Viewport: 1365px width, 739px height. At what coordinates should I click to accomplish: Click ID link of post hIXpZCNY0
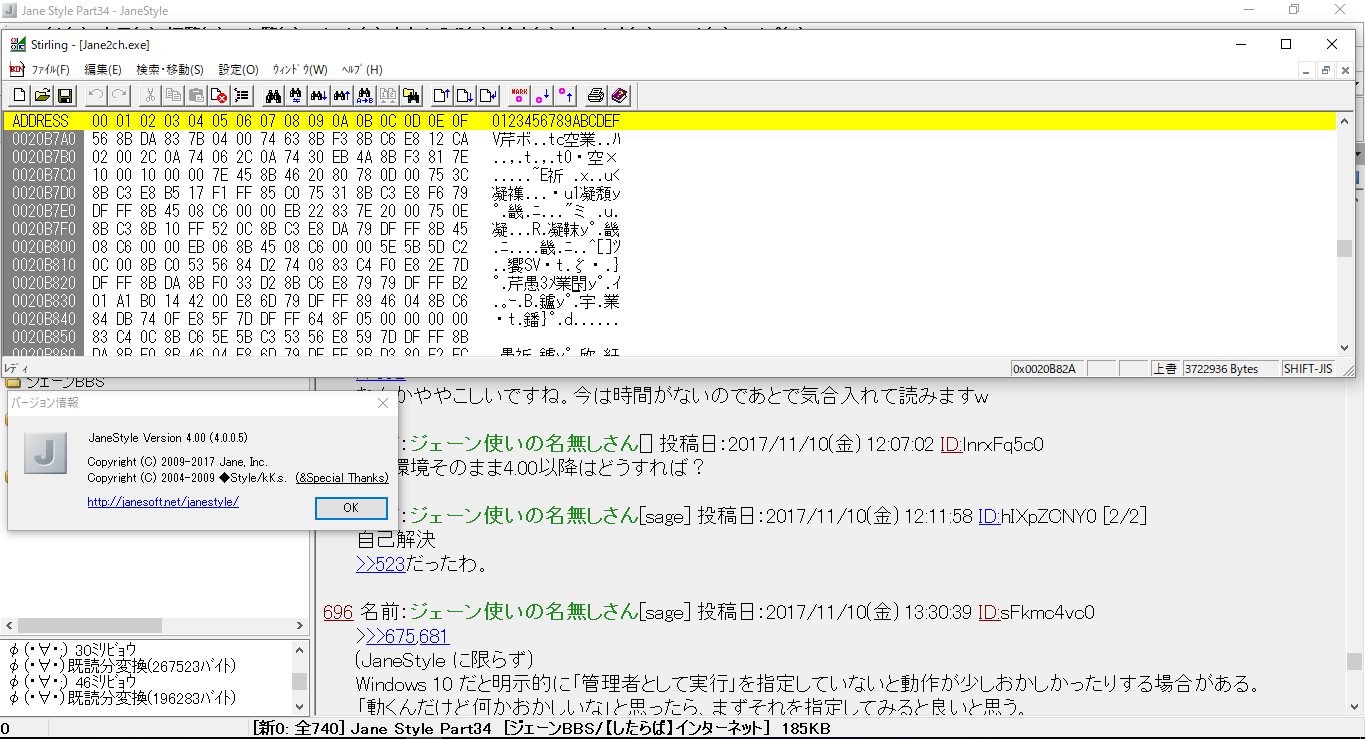tap(988, 516)
